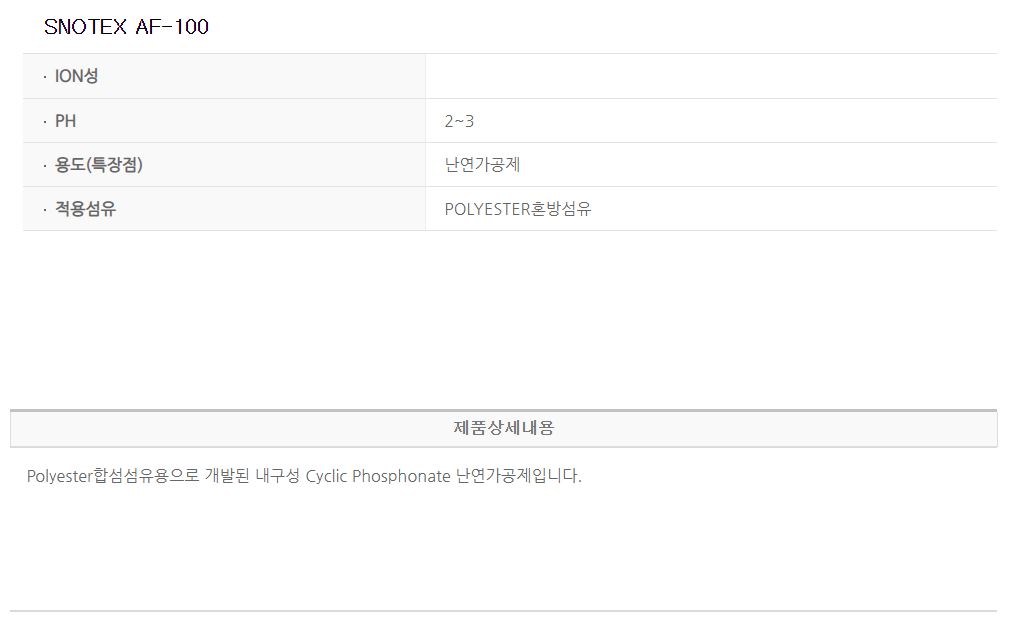Click the bullet dot before PH
This screenshot has width=1010, height=624.
44,122
